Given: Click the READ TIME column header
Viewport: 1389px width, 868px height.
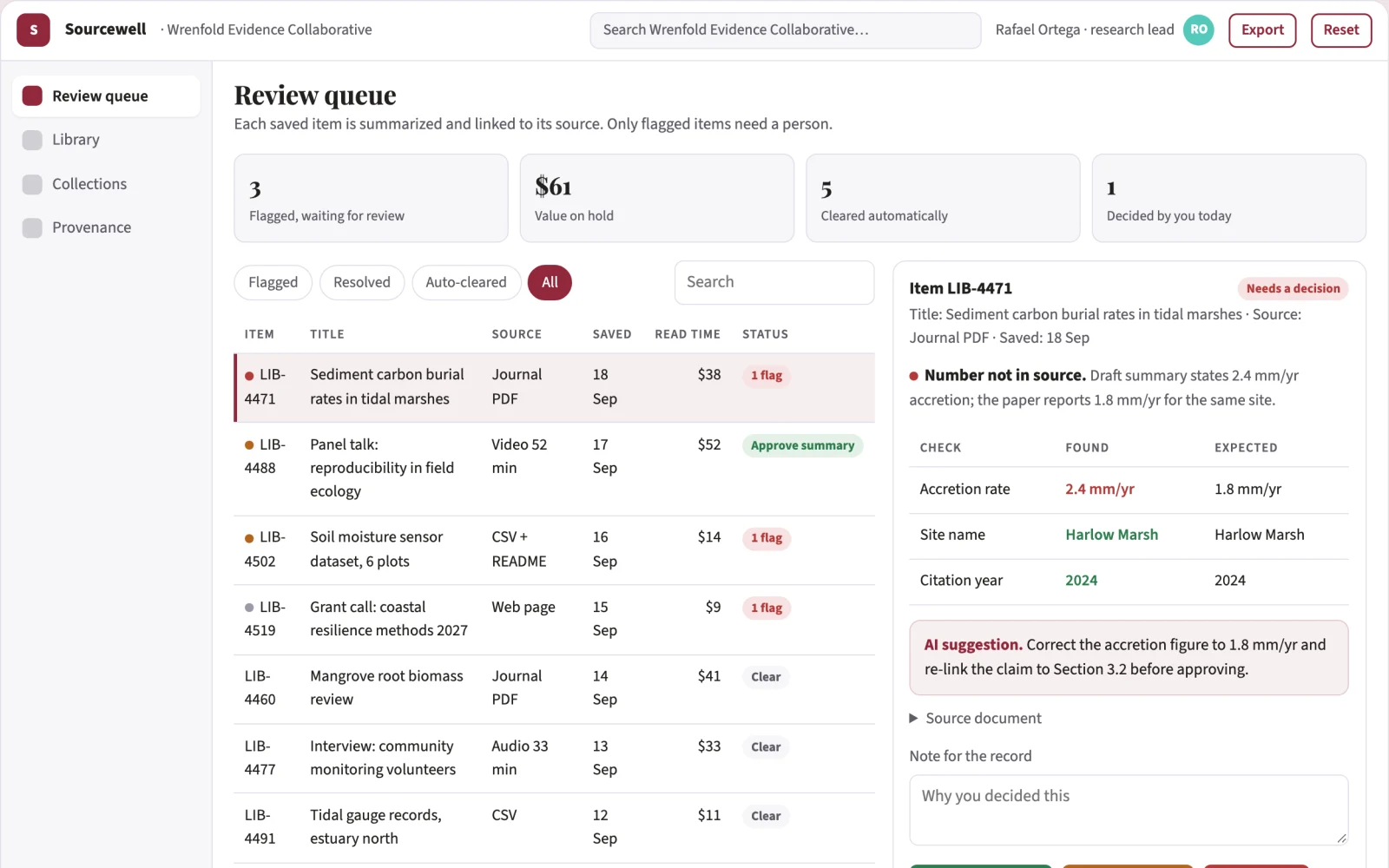Looking at the screenshot, I should coord(688,334).
